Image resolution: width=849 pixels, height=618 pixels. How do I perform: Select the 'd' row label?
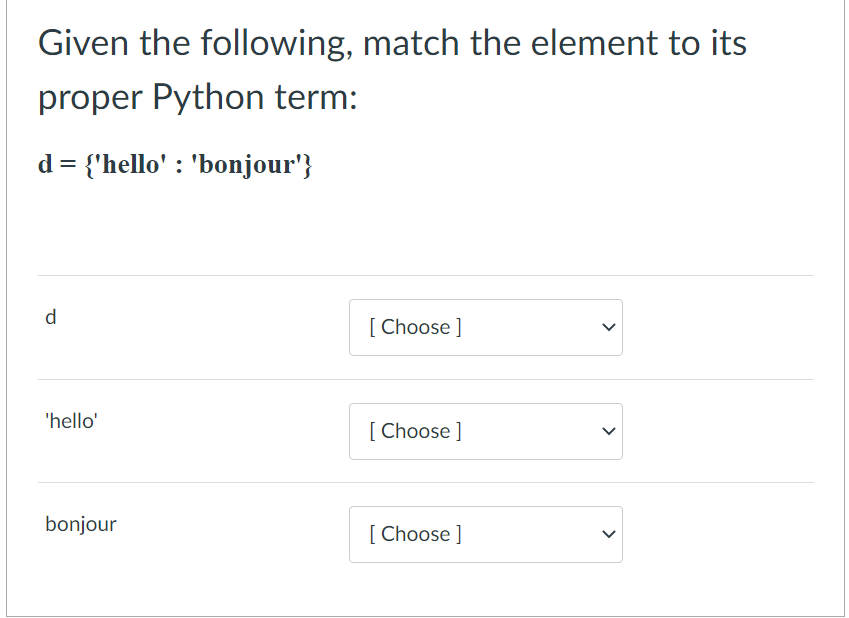click(50, 317)
